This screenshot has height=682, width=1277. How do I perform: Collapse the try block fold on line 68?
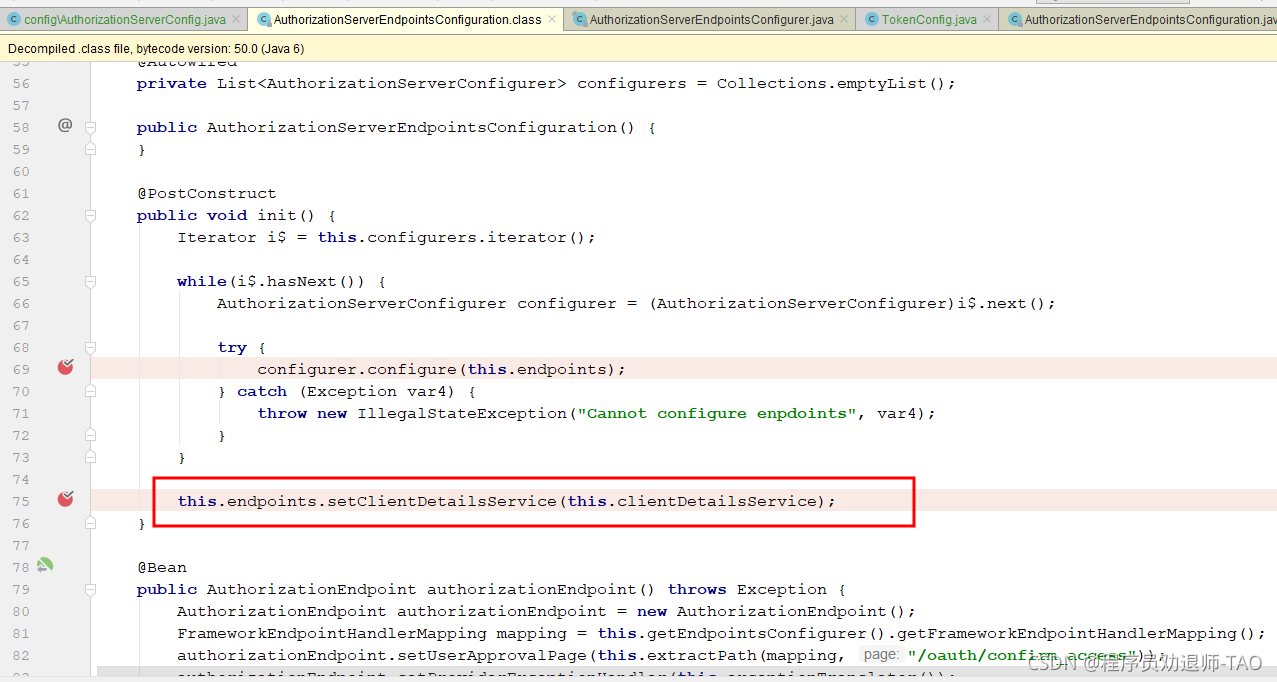pos(91,347)
